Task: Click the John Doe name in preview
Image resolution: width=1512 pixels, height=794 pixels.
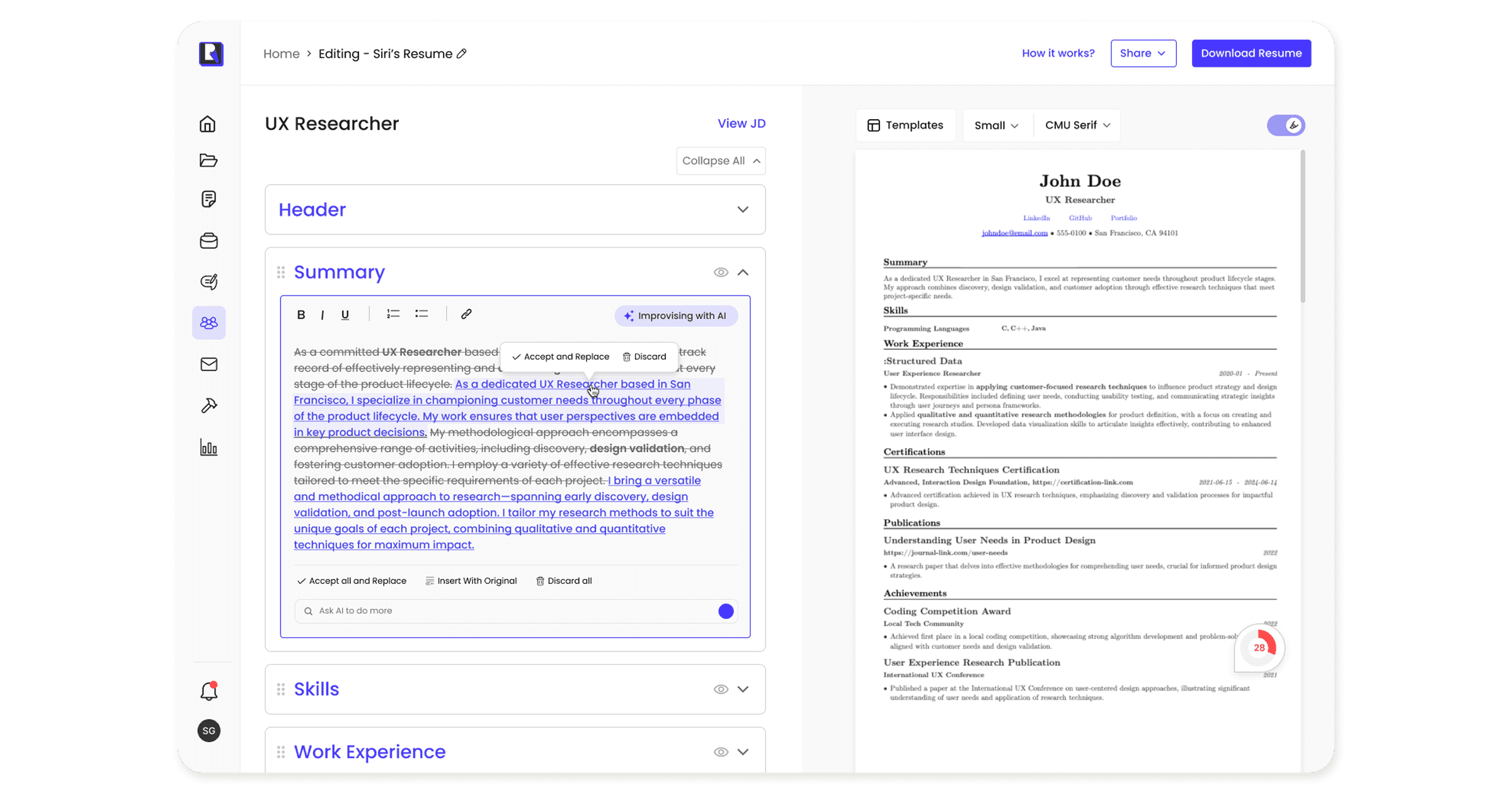Action: coord(1080,181)
